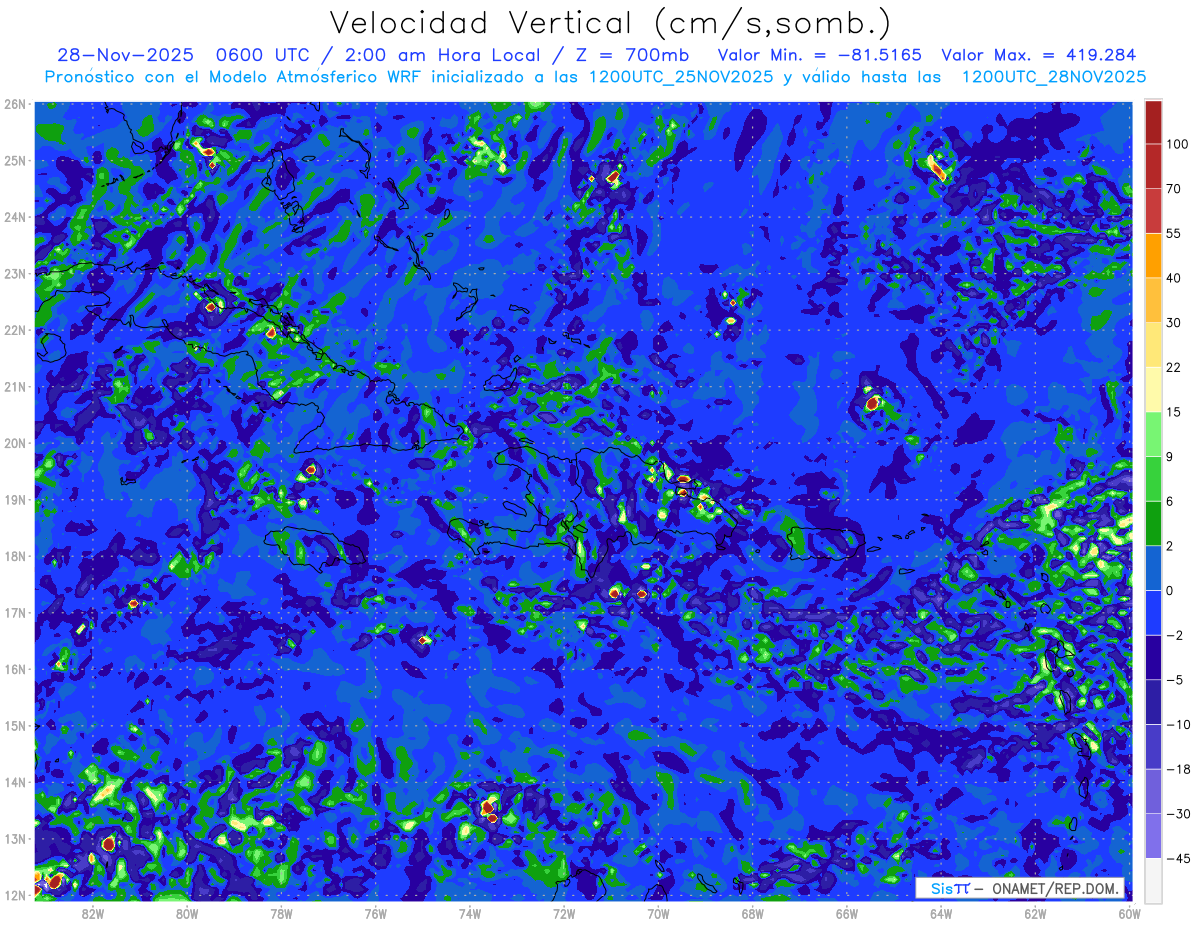Click the 'Valor Min. = -81.5165' readout
Screen dimensions: 1200x927
(x=820, y=56)
